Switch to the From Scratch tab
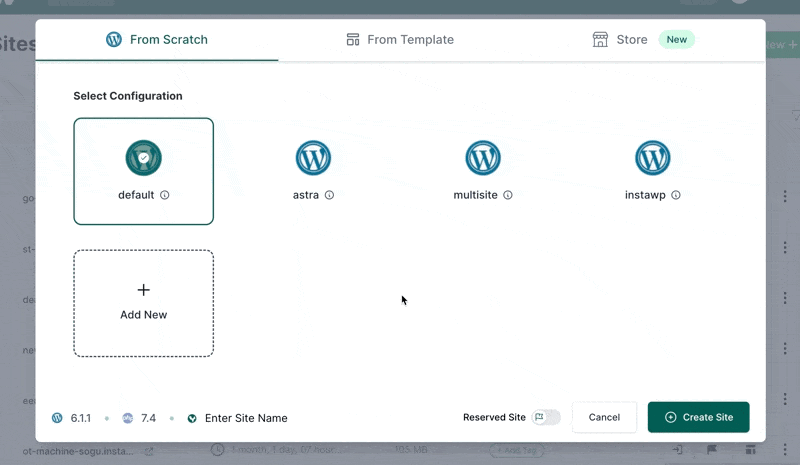Image resolution: width=800 pixels, height=465 pixels. click(157, 40)
